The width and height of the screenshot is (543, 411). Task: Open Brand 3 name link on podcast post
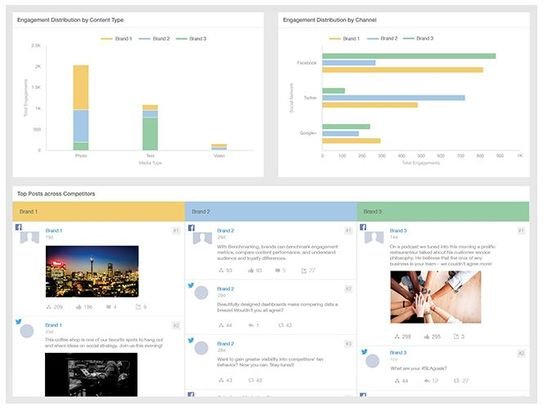(x=398, y=230)
